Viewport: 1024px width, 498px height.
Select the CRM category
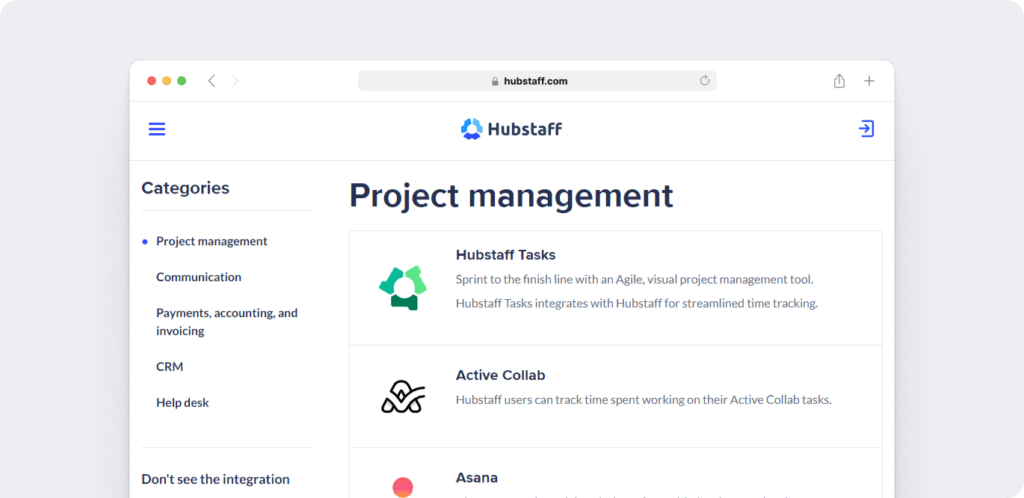(170, 367)
